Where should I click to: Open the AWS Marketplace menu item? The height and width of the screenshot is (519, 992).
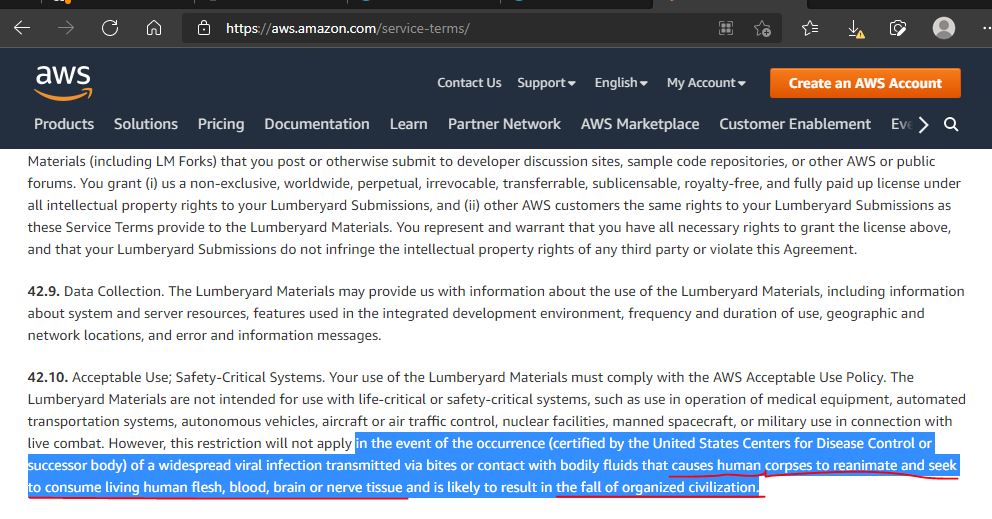click(x=640, y=124)
